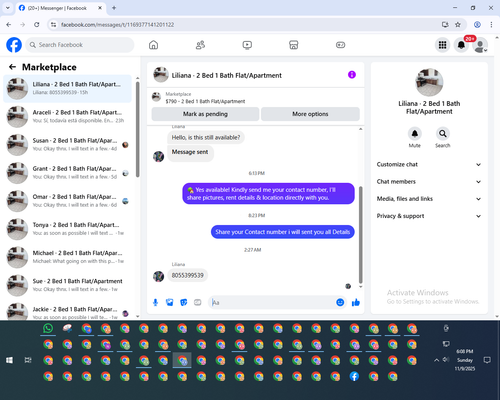Open the tab search dropdown arrow
Viewport: 500px width, 400px height.
[x=8, y=8]
